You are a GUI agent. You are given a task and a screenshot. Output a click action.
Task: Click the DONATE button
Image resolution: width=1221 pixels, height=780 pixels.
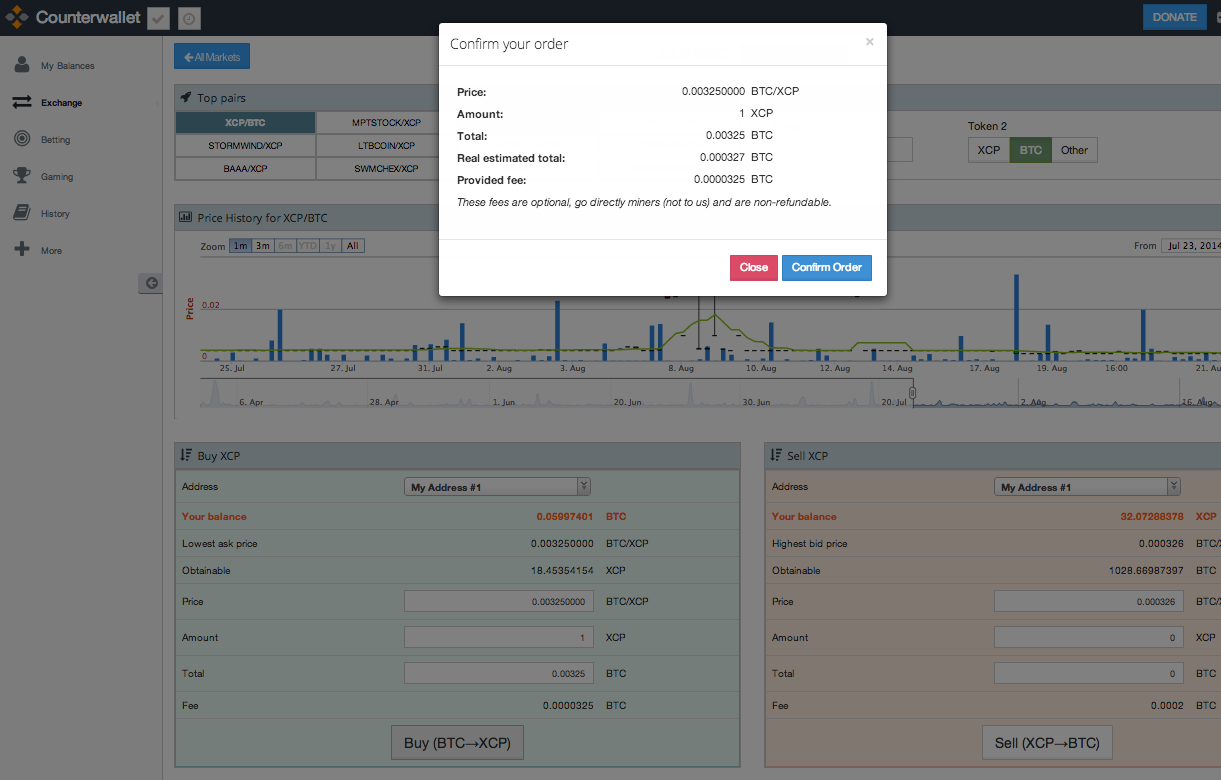pos(1174,17)
